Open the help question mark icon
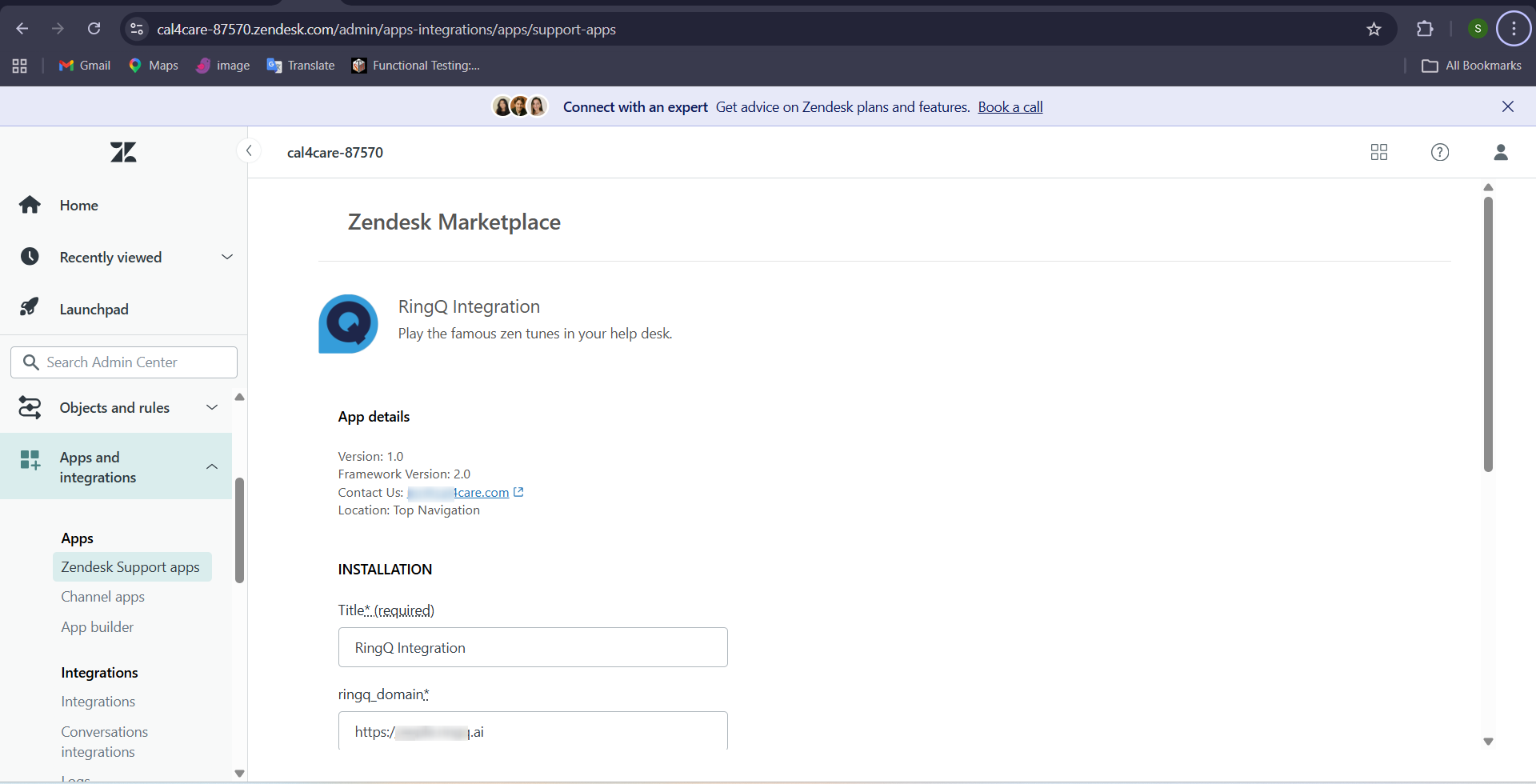 1440,152
